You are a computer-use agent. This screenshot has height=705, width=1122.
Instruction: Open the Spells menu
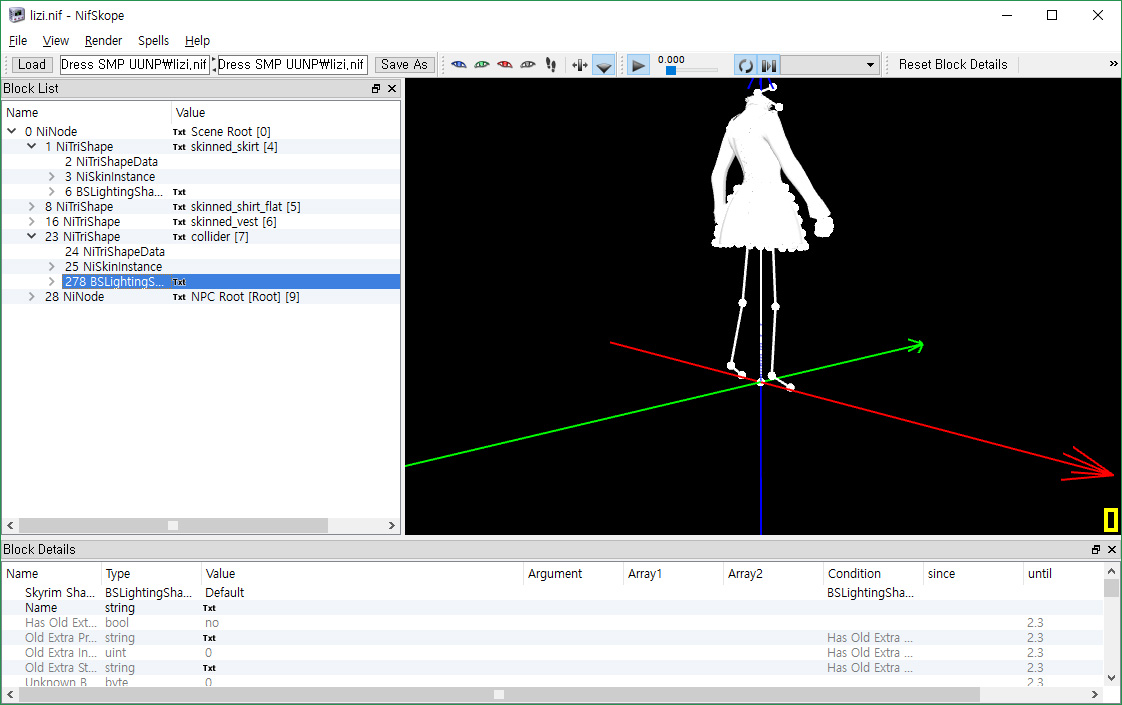point(153,41)
